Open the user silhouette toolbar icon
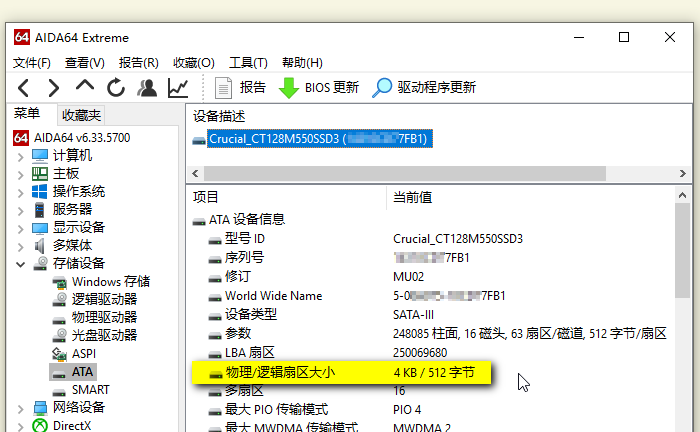Image resolution: width=700 pixels, height=432 pixels. pyautogui.click(x=147, y=87)
